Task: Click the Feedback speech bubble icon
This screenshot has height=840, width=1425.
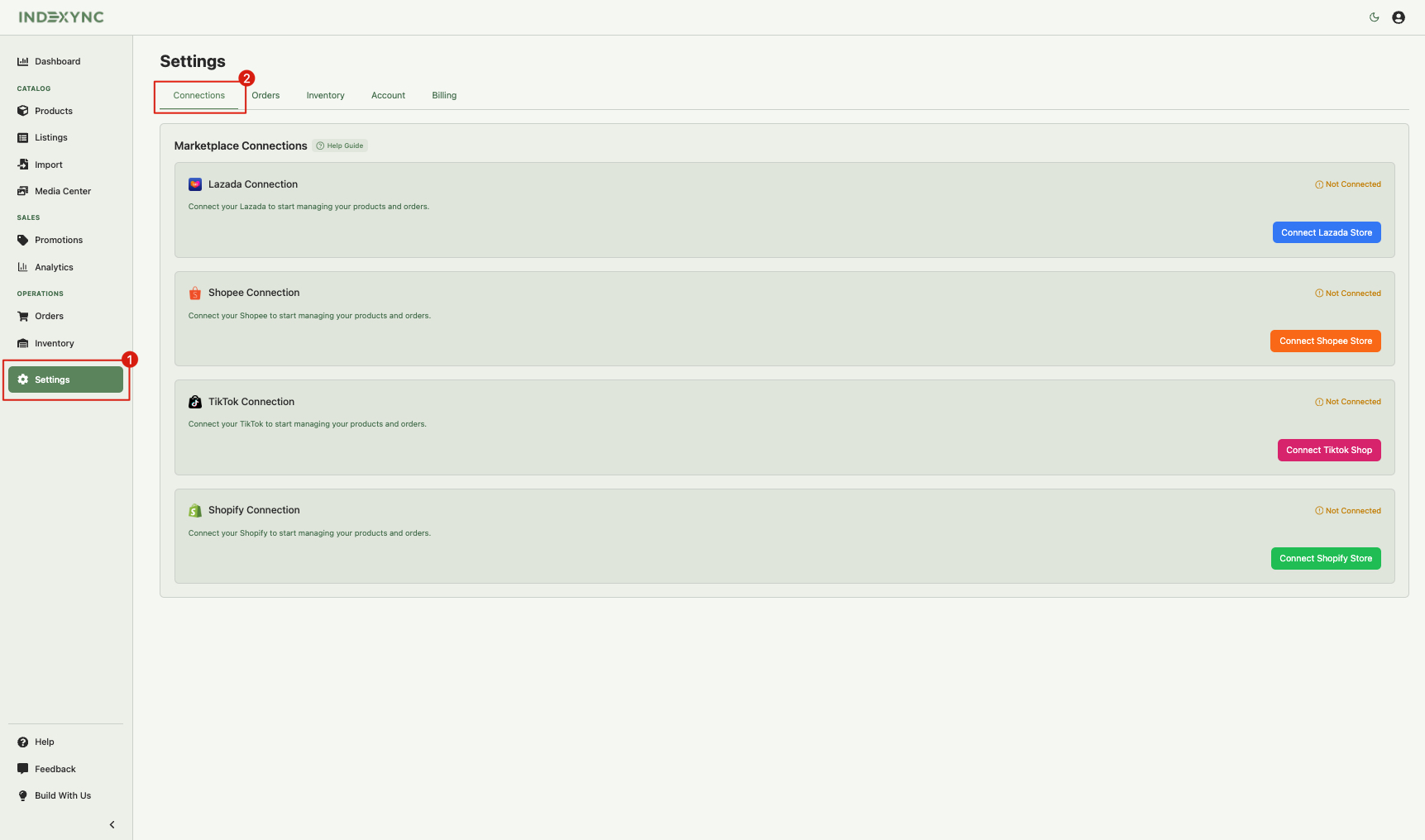Action: (x=23, y=769)
